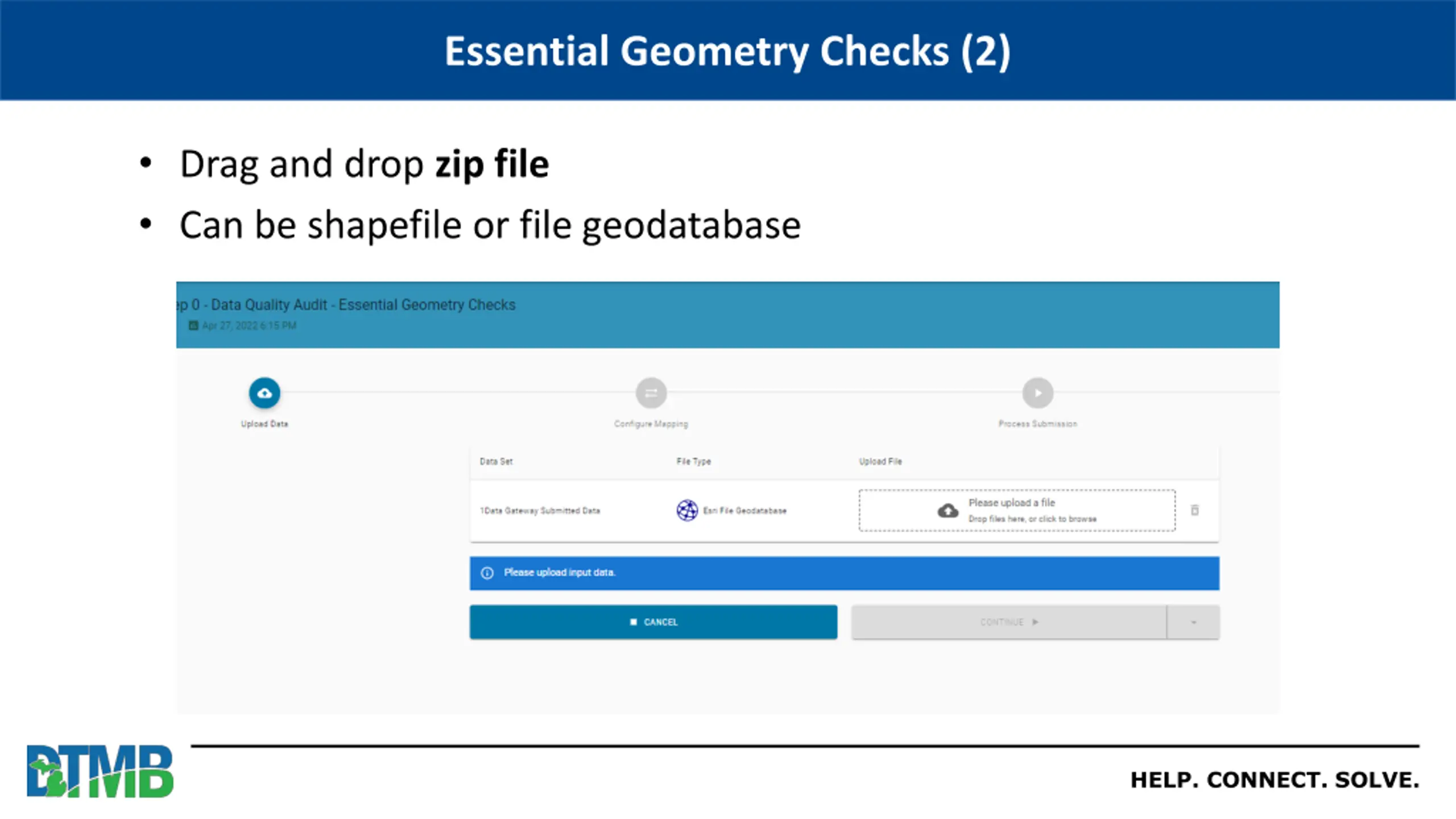Click the bold 'zip file' text
Image resolution: width=1456 pixels, height=819 pixels.
(x=492, y=164)
